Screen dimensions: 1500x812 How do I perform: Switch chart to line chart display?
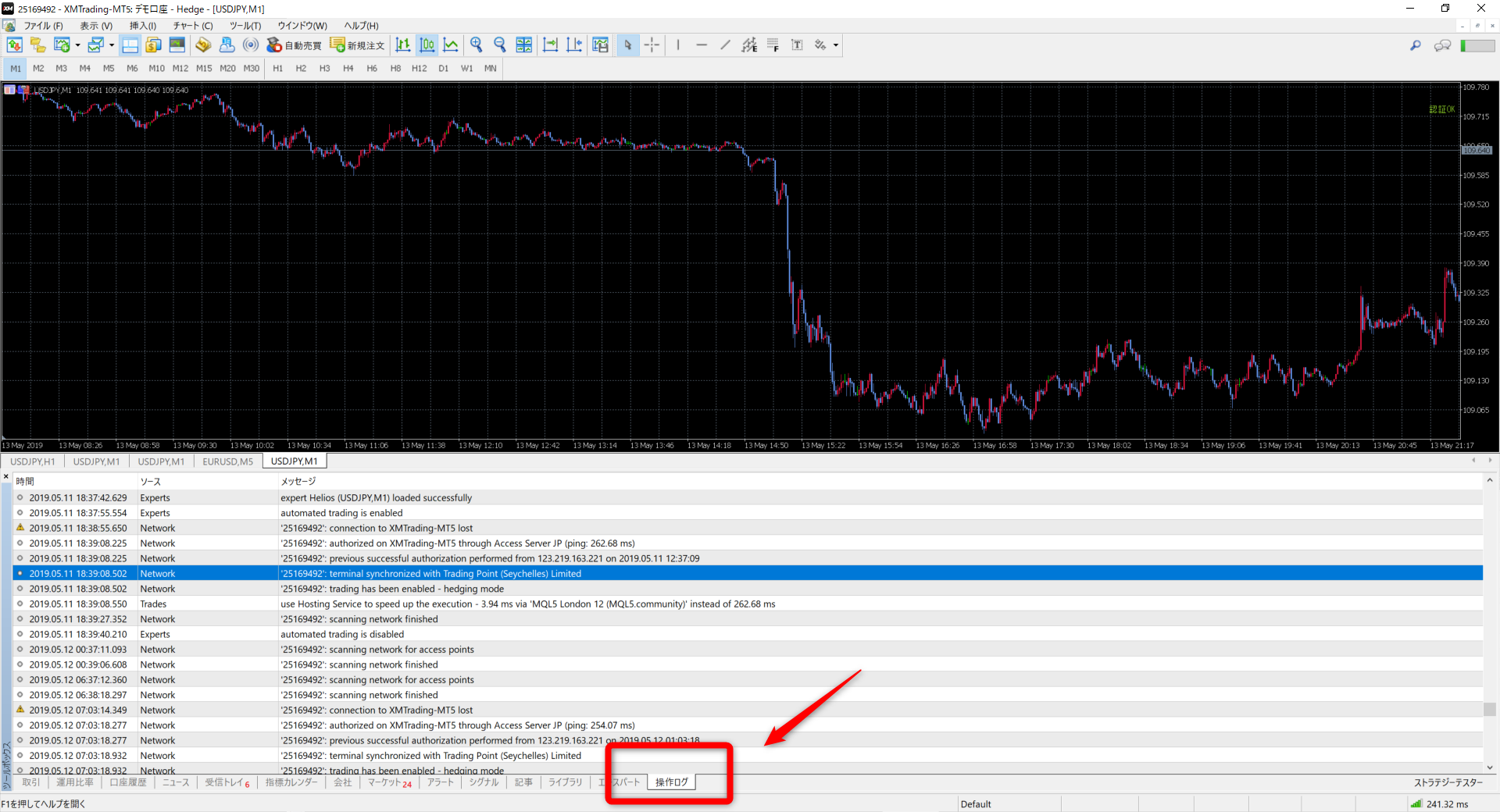pos(451,45)
